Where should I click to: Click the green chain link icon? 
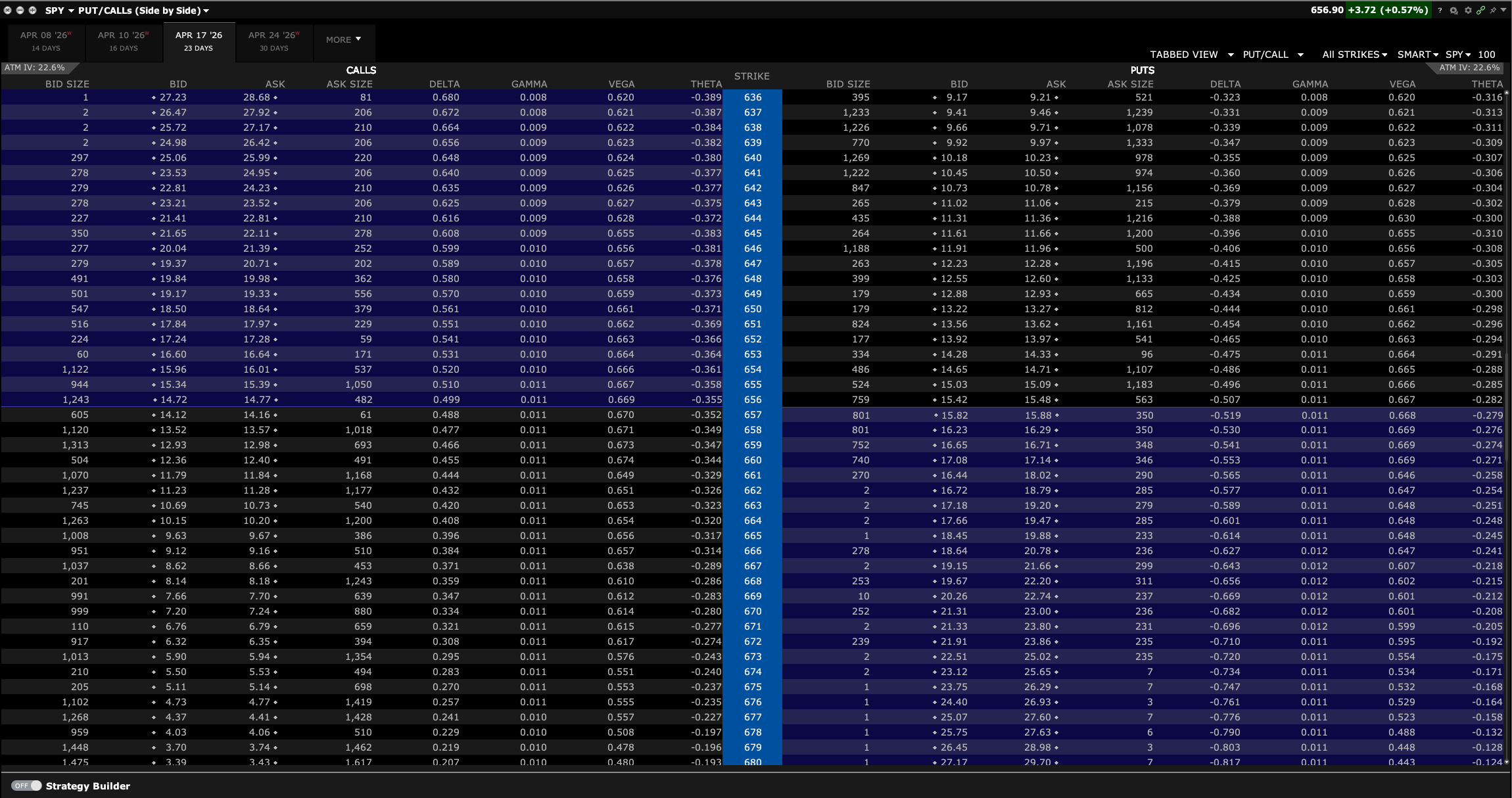[1480, 11]
